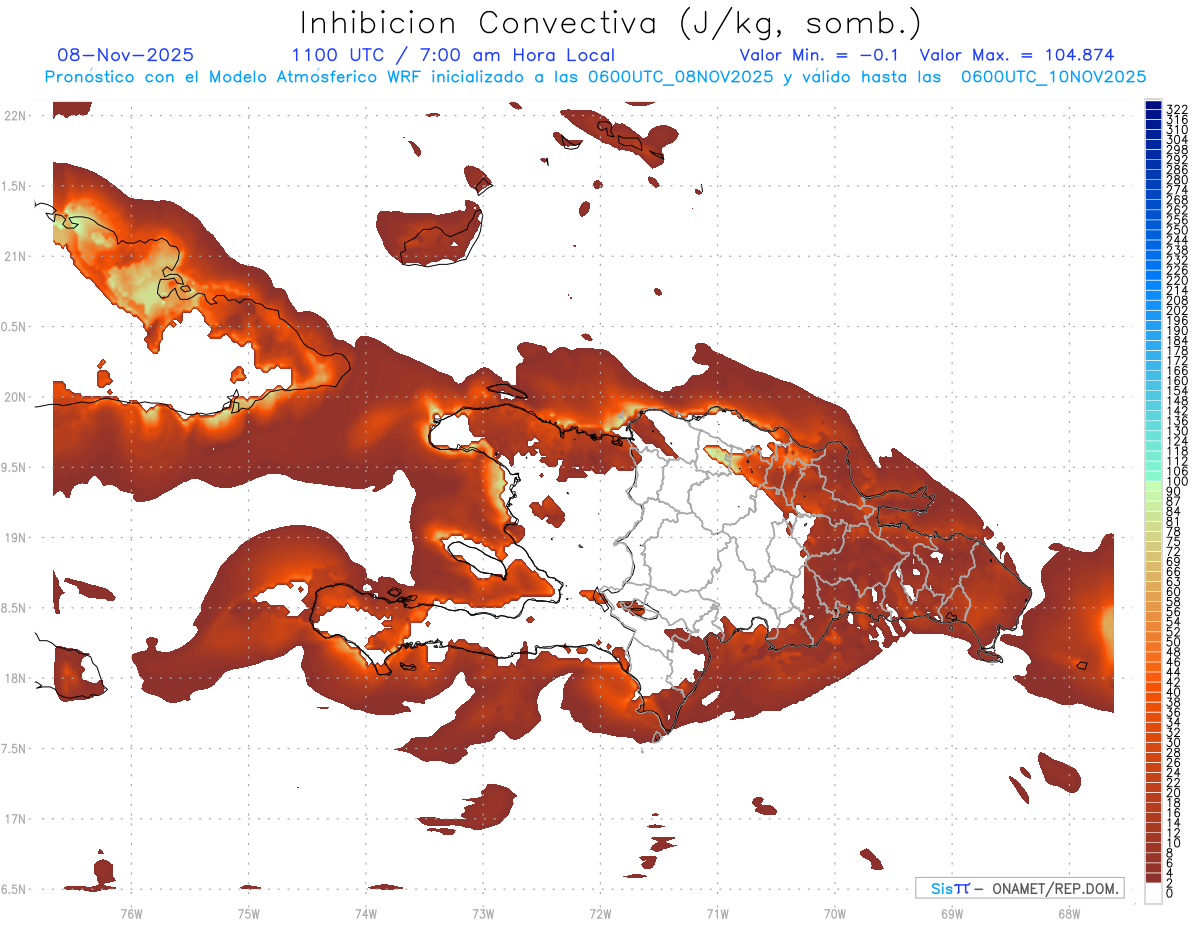Viewport: 1200px width, 927px height.
Task: Click the "17N" latitude label
Action: click(15, 819)
